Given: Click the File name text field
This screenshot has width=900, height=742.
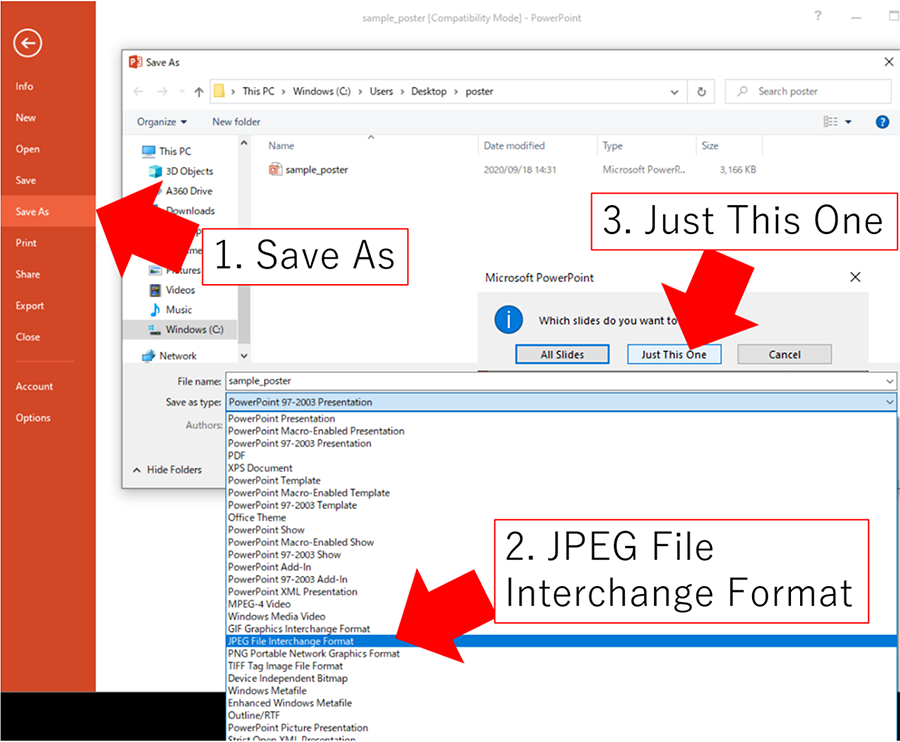Looking at the screenshot, I should tap(554, 381).
